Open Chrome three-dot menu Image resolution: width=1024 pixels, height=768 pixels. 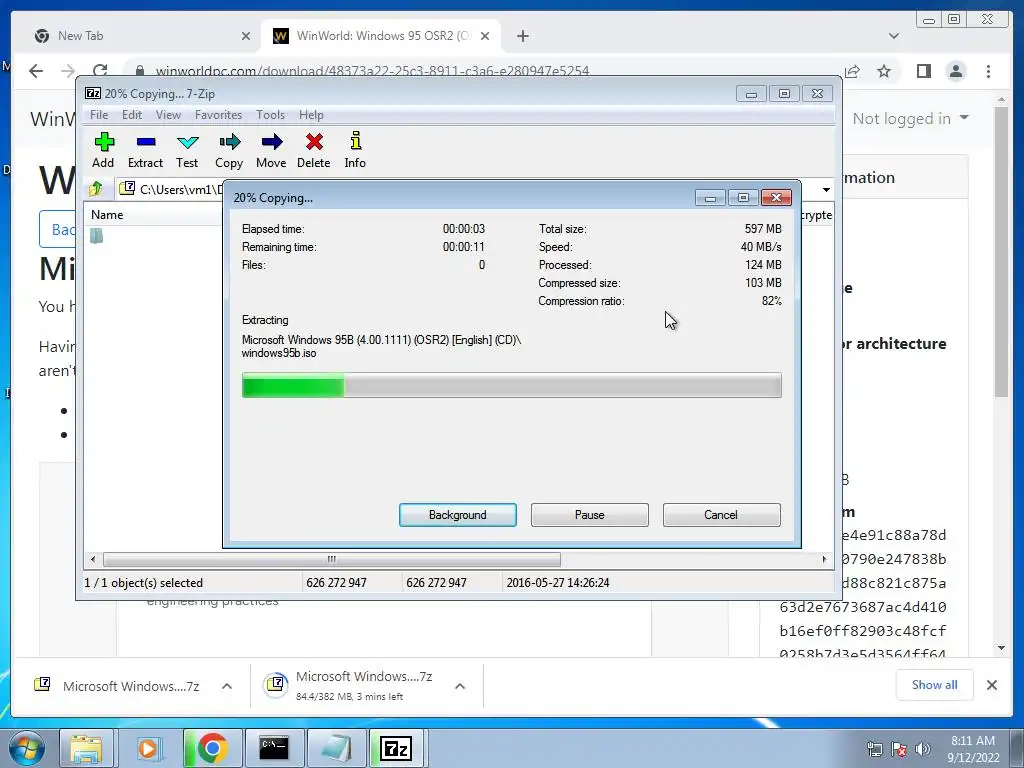tap(989, 71)
